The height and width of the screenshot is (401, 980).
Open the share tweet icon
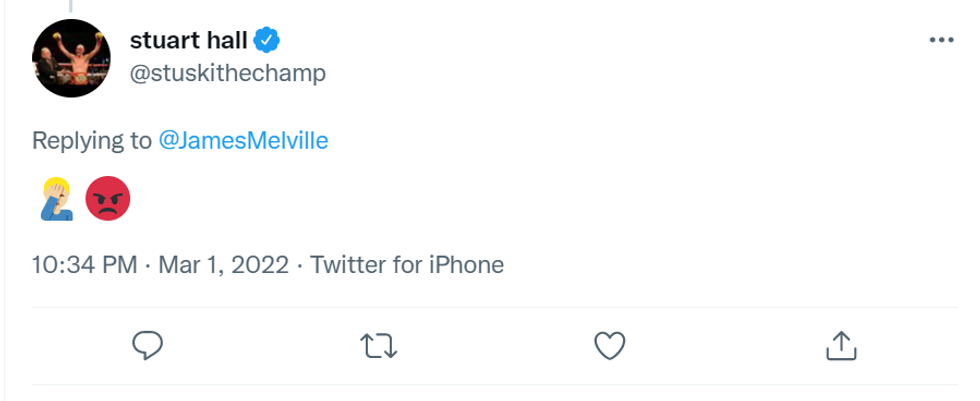tap(841, 346)
